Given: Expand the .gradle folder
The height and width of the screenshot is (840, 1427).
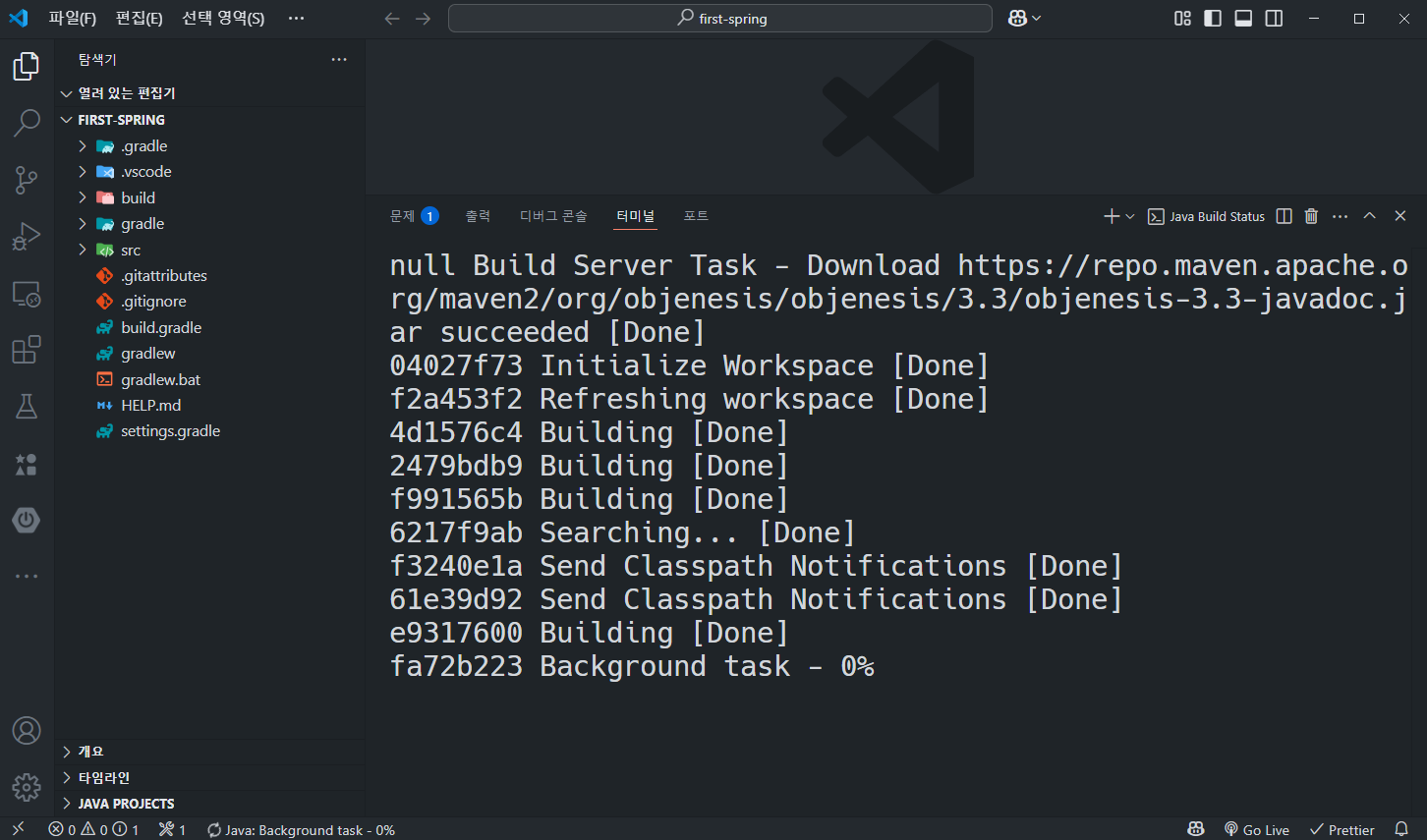Looking at the screenshot, I should [209, 146].
